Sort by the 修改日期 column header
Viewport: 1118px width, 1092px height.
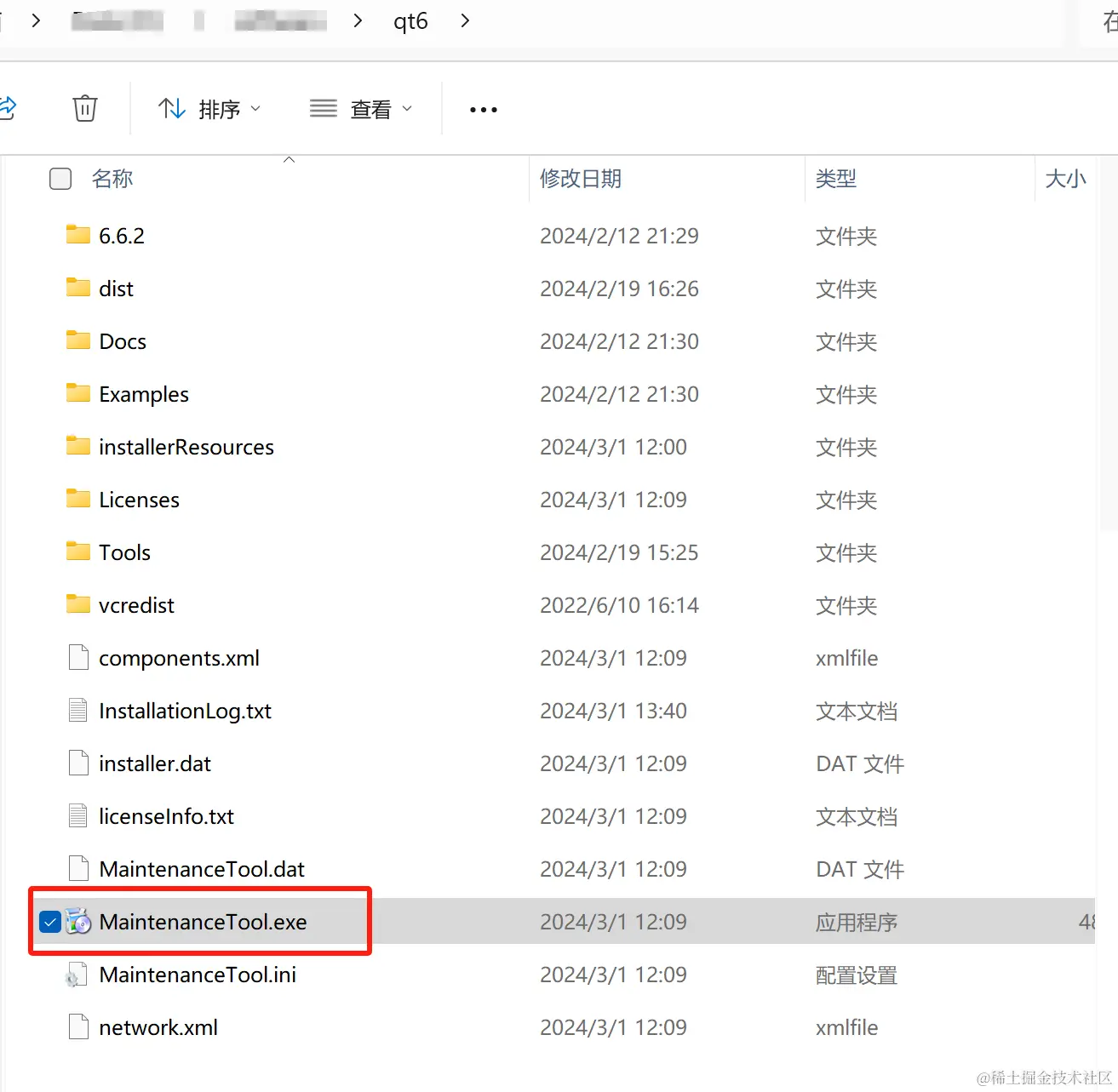coord(581,179)
